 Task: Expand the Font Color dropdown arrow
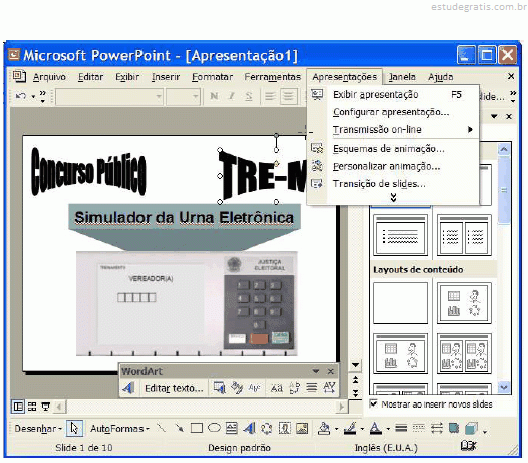pos(388,429)
